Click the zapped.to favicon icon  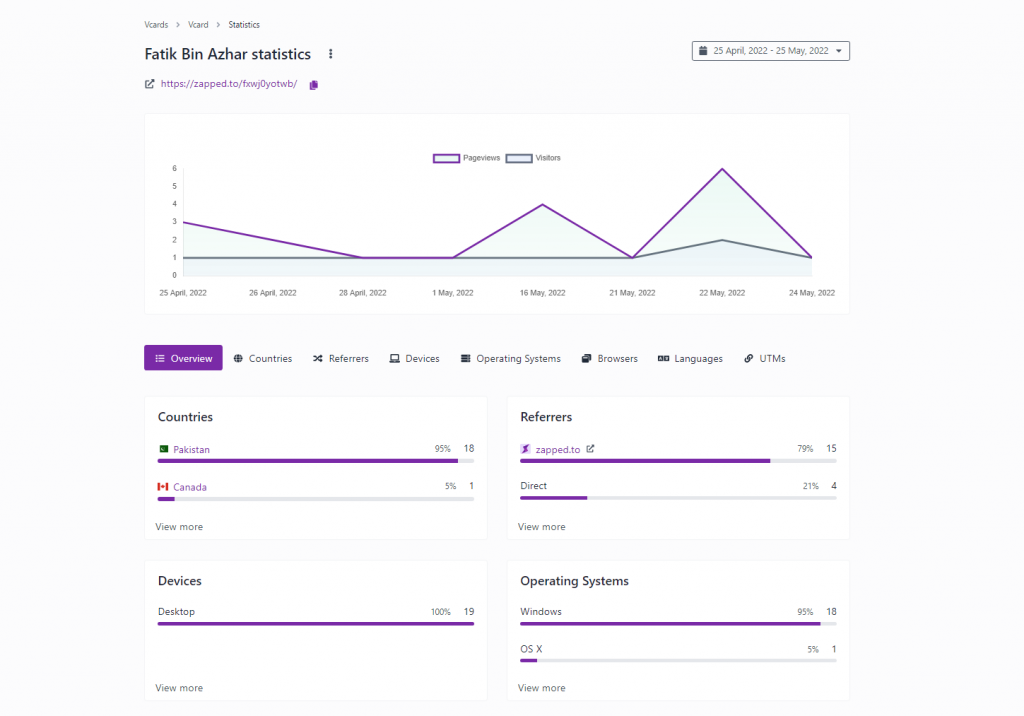[x=525, y=449]
